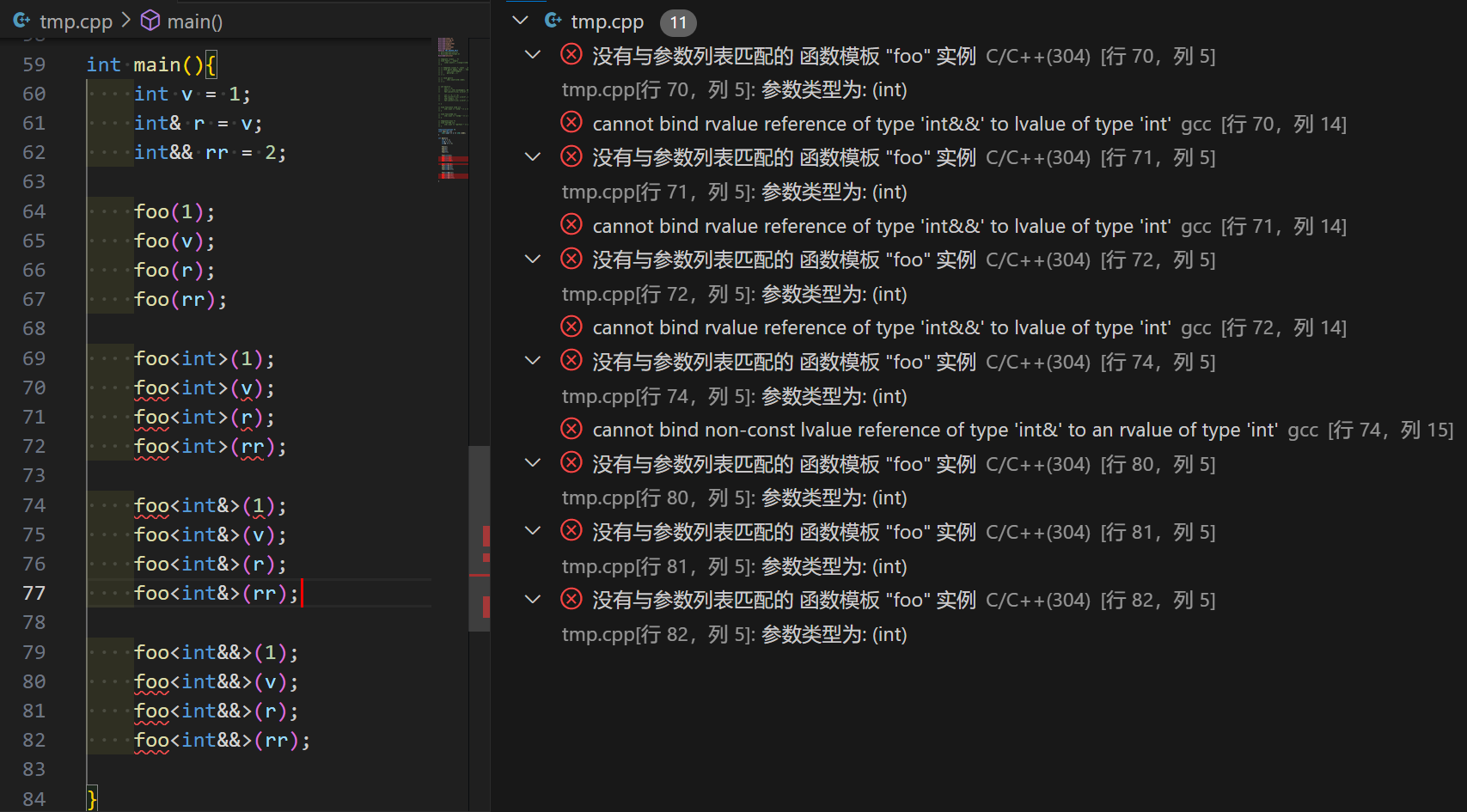The height and width of the screenshot is (812, 1467).
Task: Place cursor on 'int& r = v;' line
Action: 198,123
